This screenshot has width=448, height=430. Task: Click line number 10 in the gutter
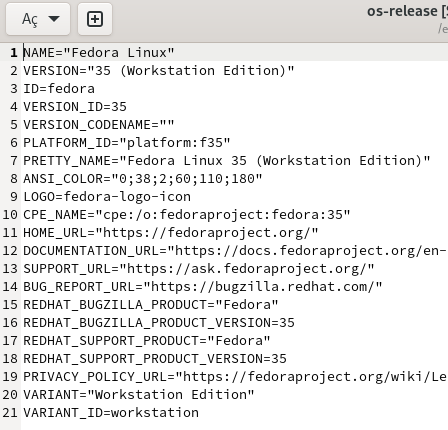(x=10, y=215)
